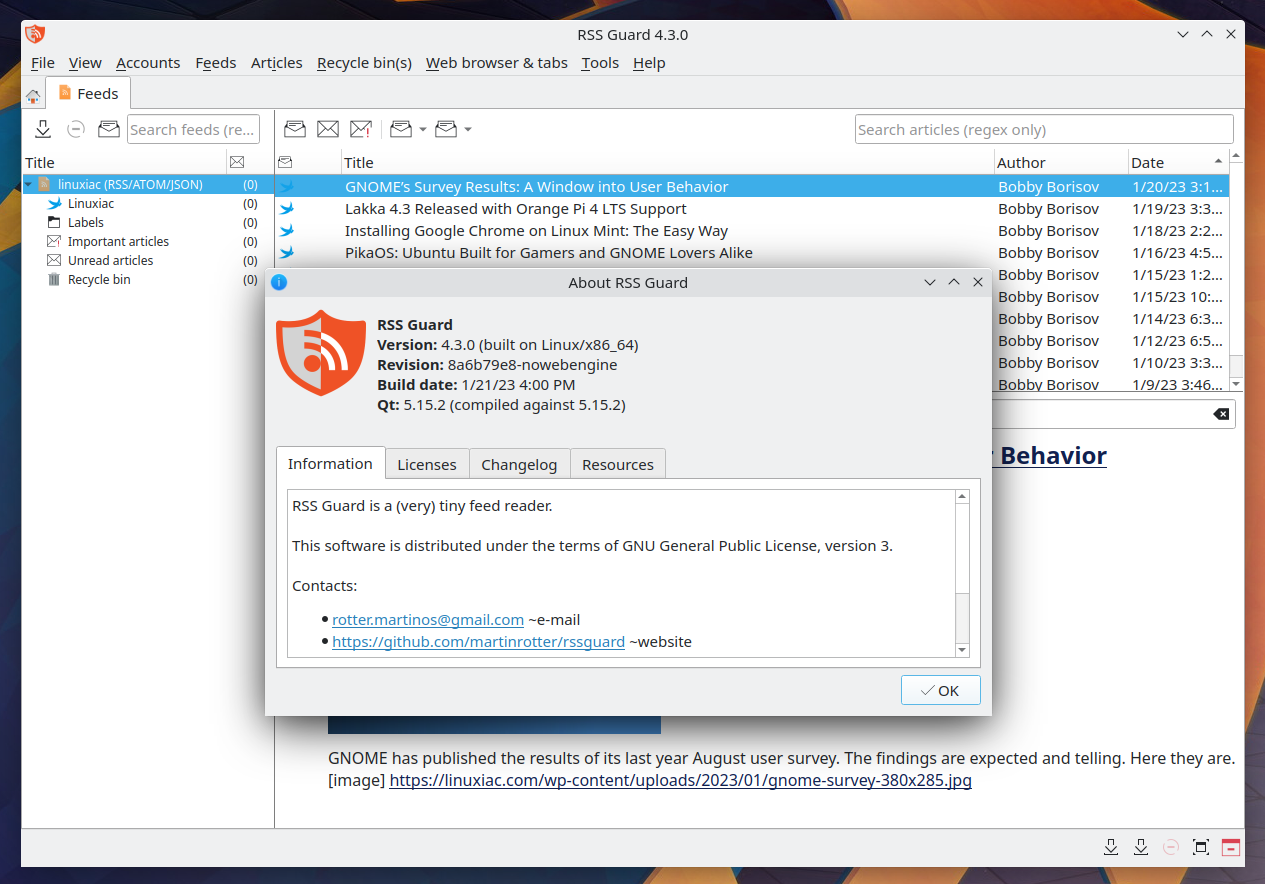Select "GNOME's Survey Results" article row
The image size is (1265, 884).
click(751, 187)
